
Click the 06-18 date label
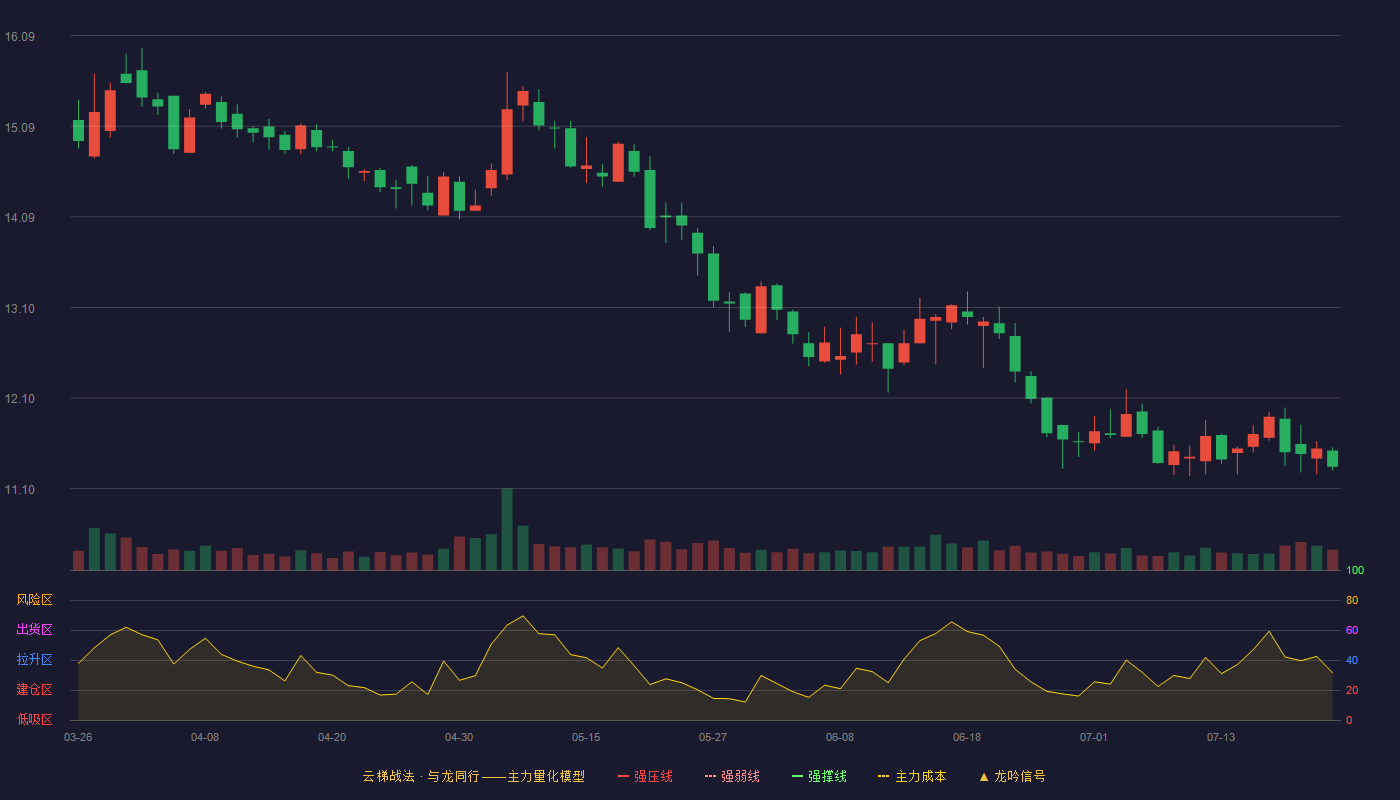pos(967,737)
